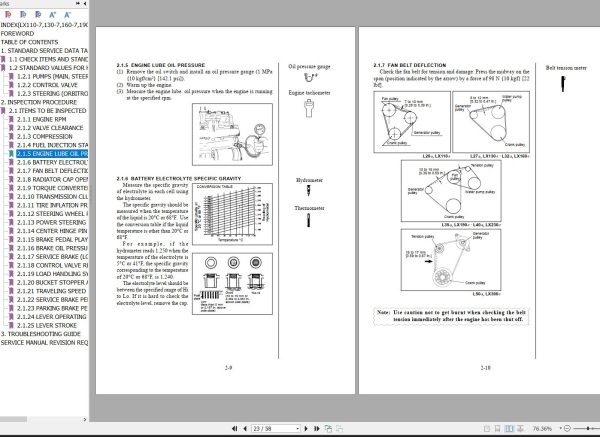Open 2.1.10 TRANSMISSION CLUTCH bookmark
The image size is (600, 437).
click(x=52, y=197)
